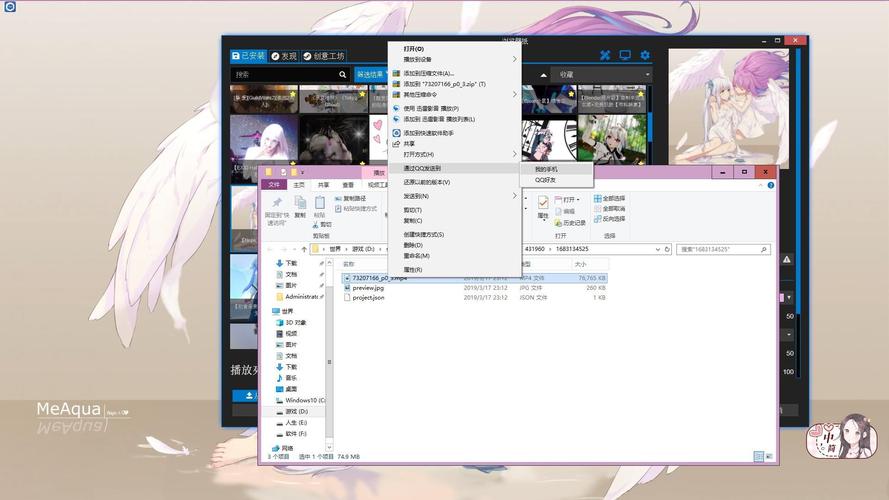
Task: Choose Rename (M) in the context menu
Action: (x=454, y=256)
